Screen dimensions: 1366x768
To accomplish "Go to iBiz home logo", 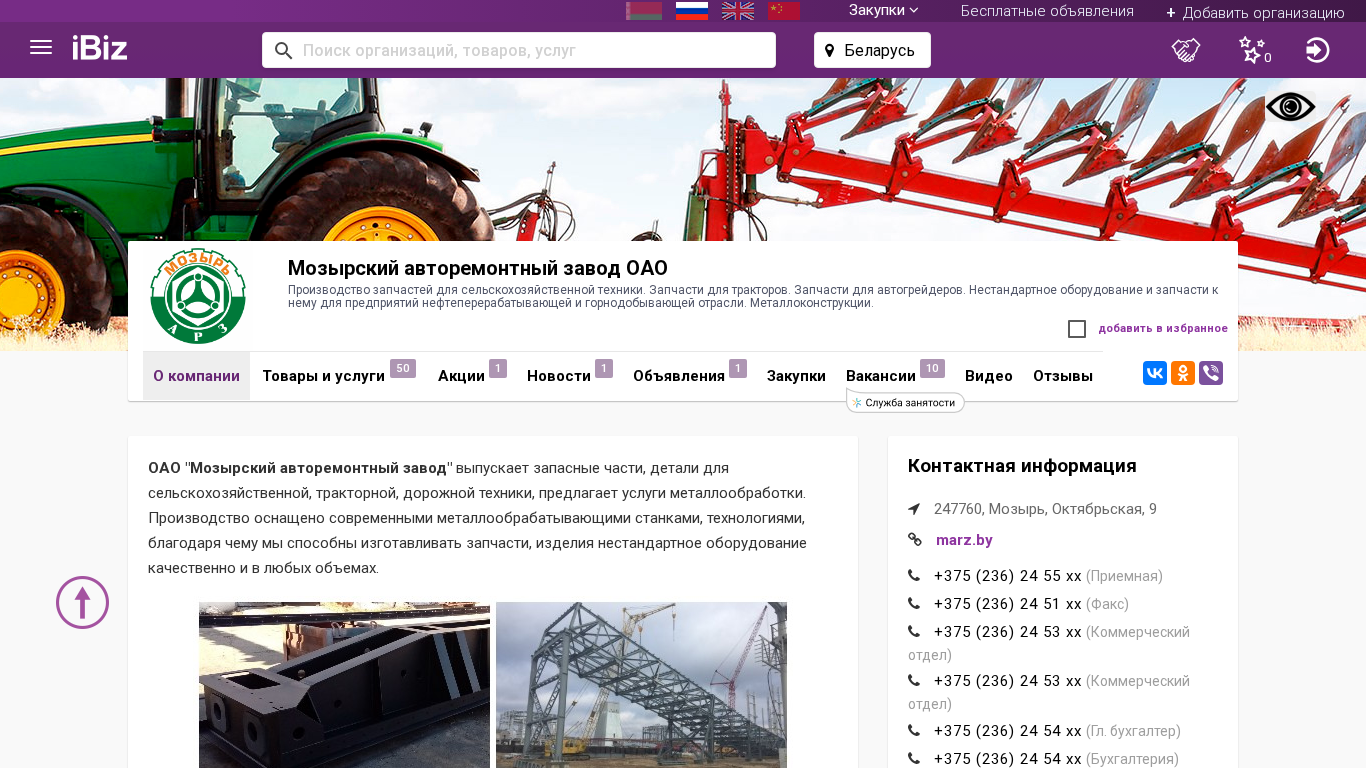I will 100,47.
